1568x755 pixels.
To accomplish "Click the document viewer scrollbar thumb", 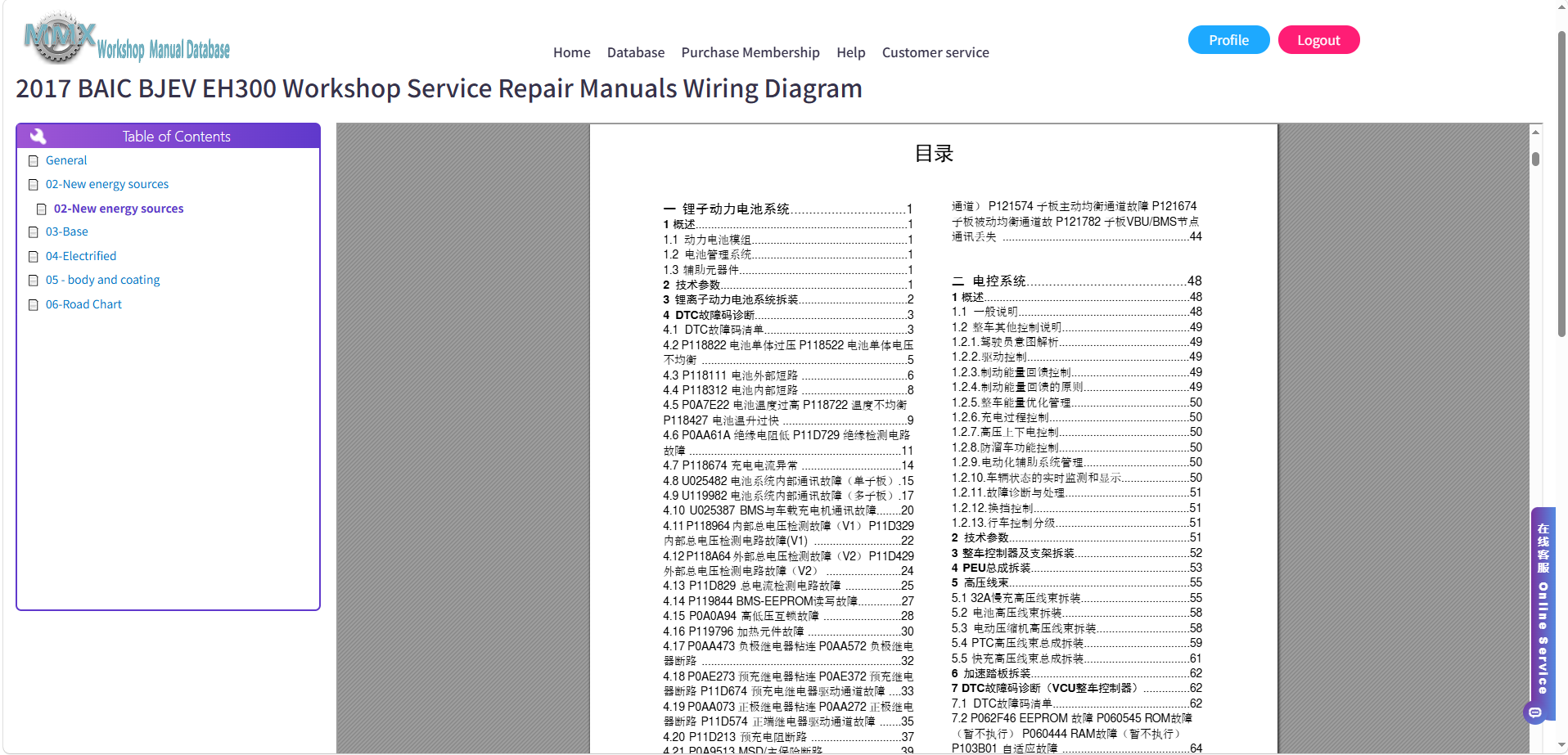I will tap(1536, 159).
